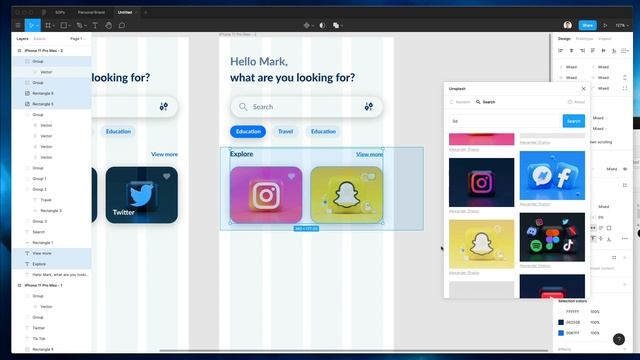Open the Page 1 dropdown
640x360 pixels.
[x=78, y=39]
